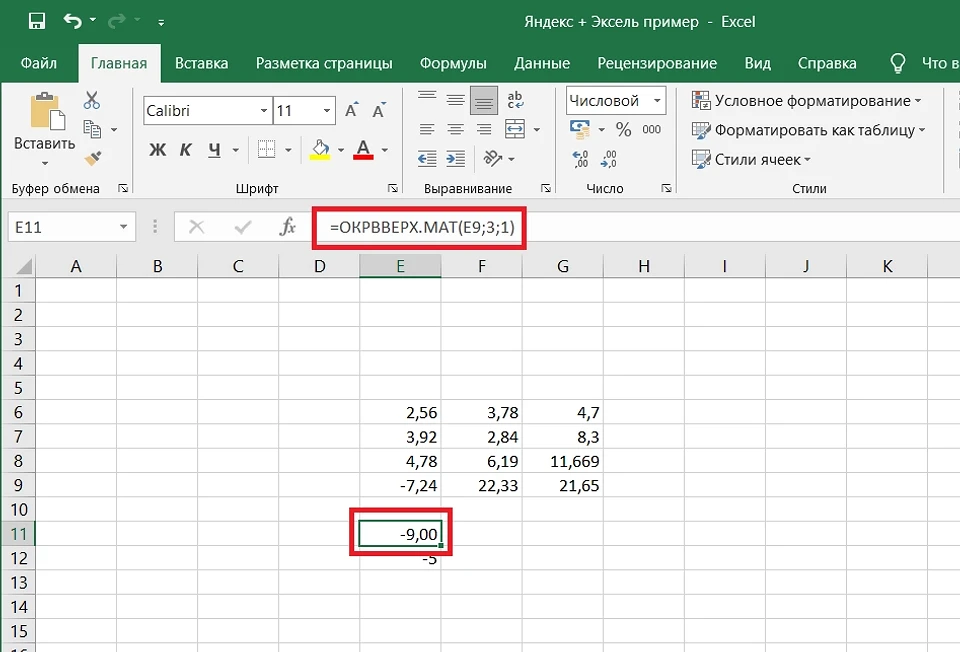Open the Файл menu

[39, 62]
